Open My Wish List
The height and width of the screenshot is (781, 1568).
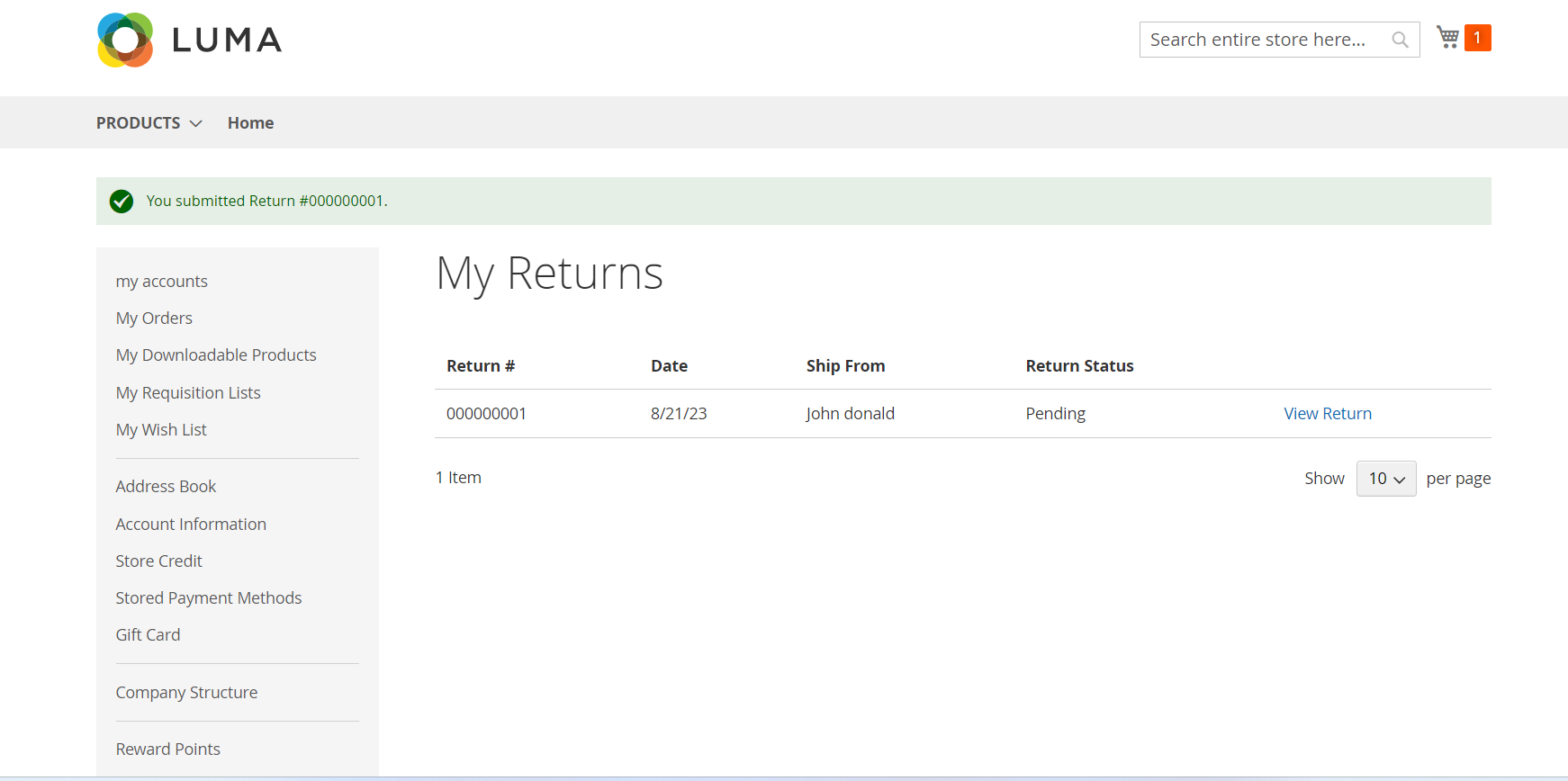(161, 430)
